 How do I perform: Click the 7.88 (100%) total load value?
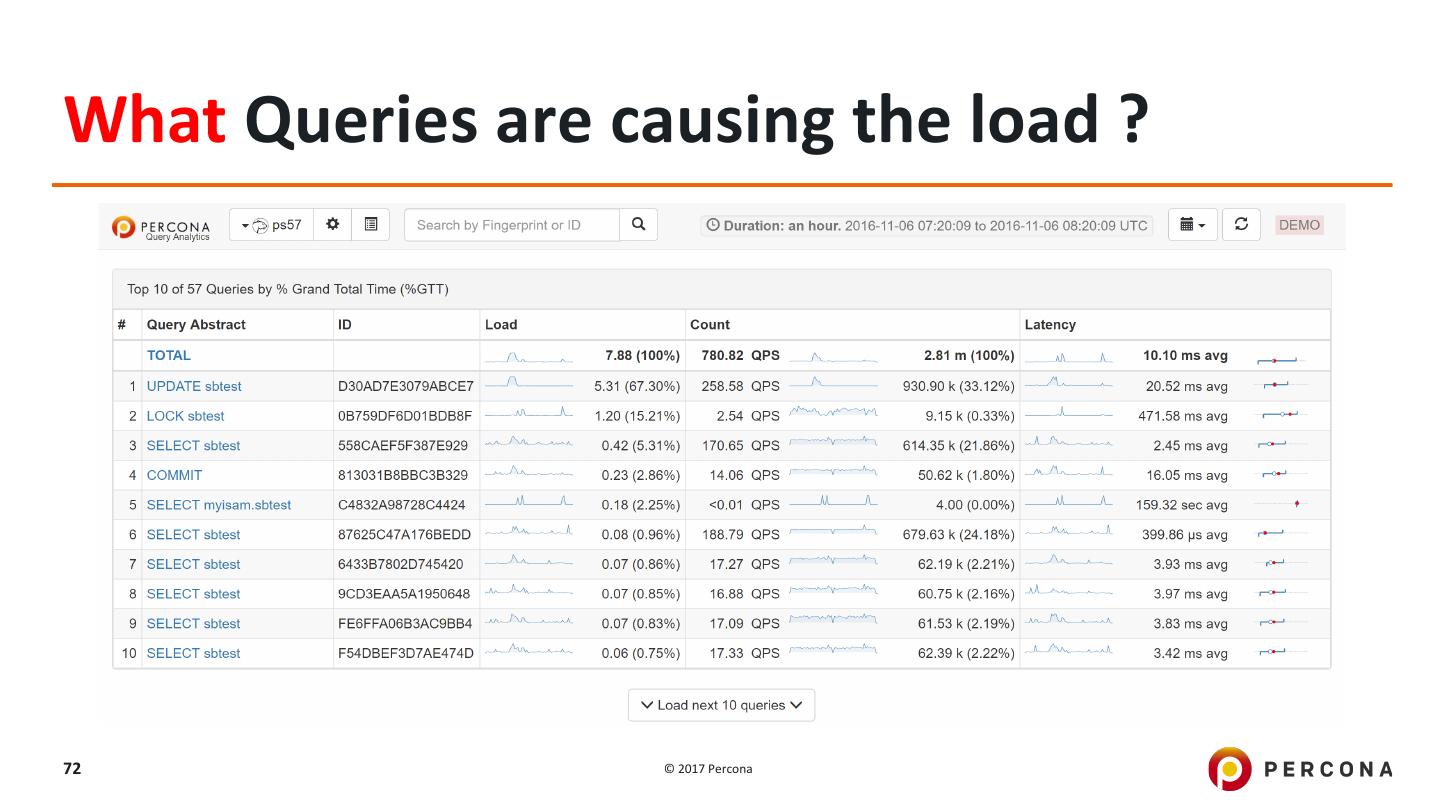643,355
